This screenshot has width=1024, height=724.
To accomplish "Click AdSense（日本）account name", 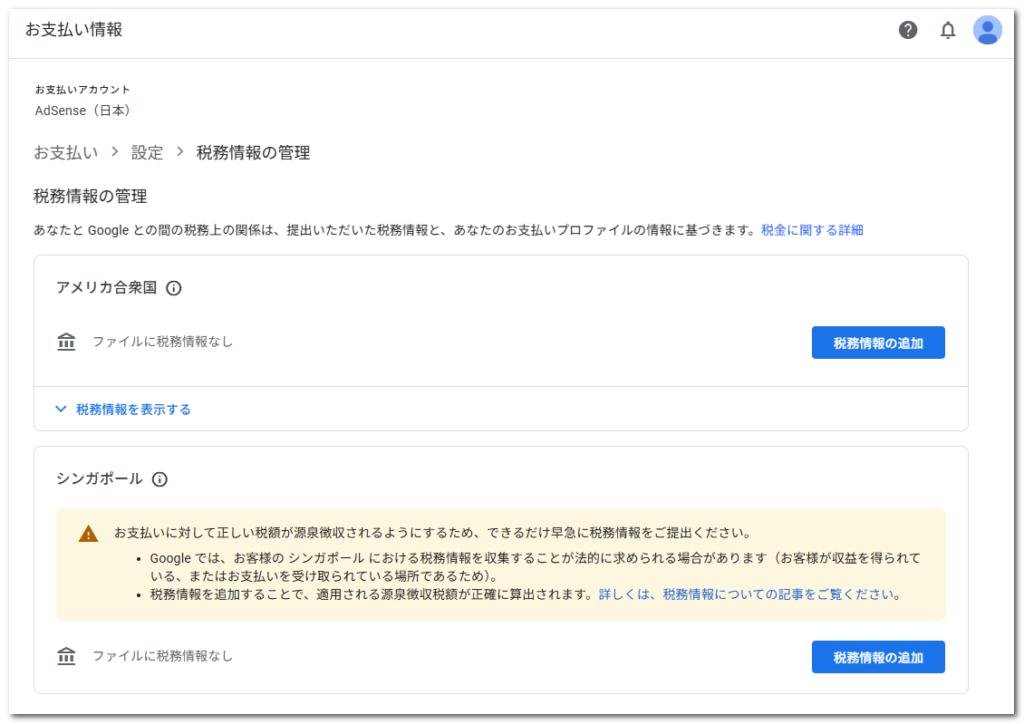I will click(x=84, y=110).
